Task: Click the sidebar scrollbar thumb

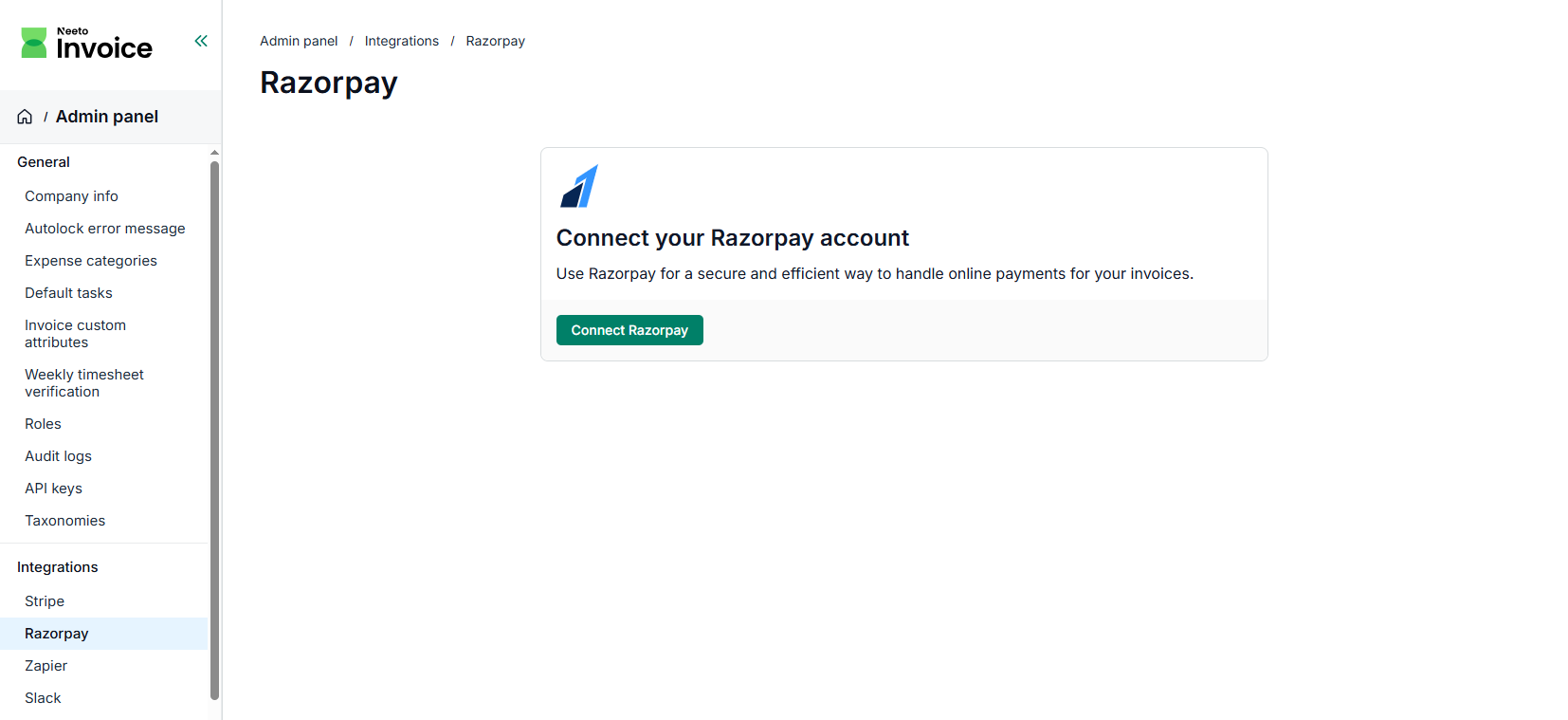Action: click(x=215, y=430)
